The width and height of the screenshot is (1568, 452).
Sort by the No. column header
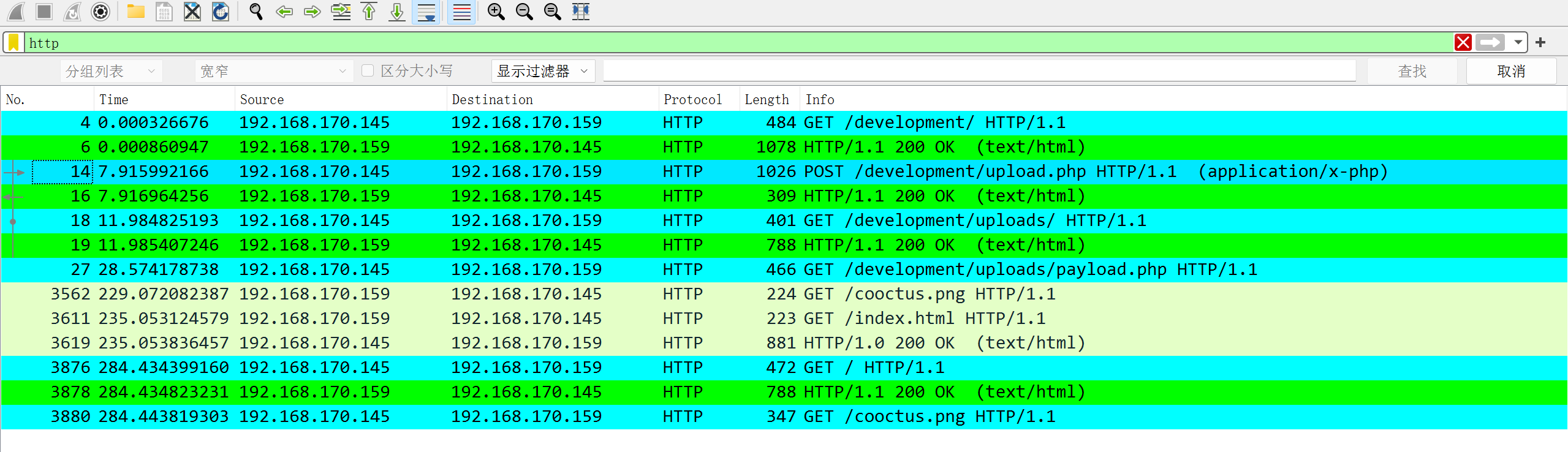(47, 99)
